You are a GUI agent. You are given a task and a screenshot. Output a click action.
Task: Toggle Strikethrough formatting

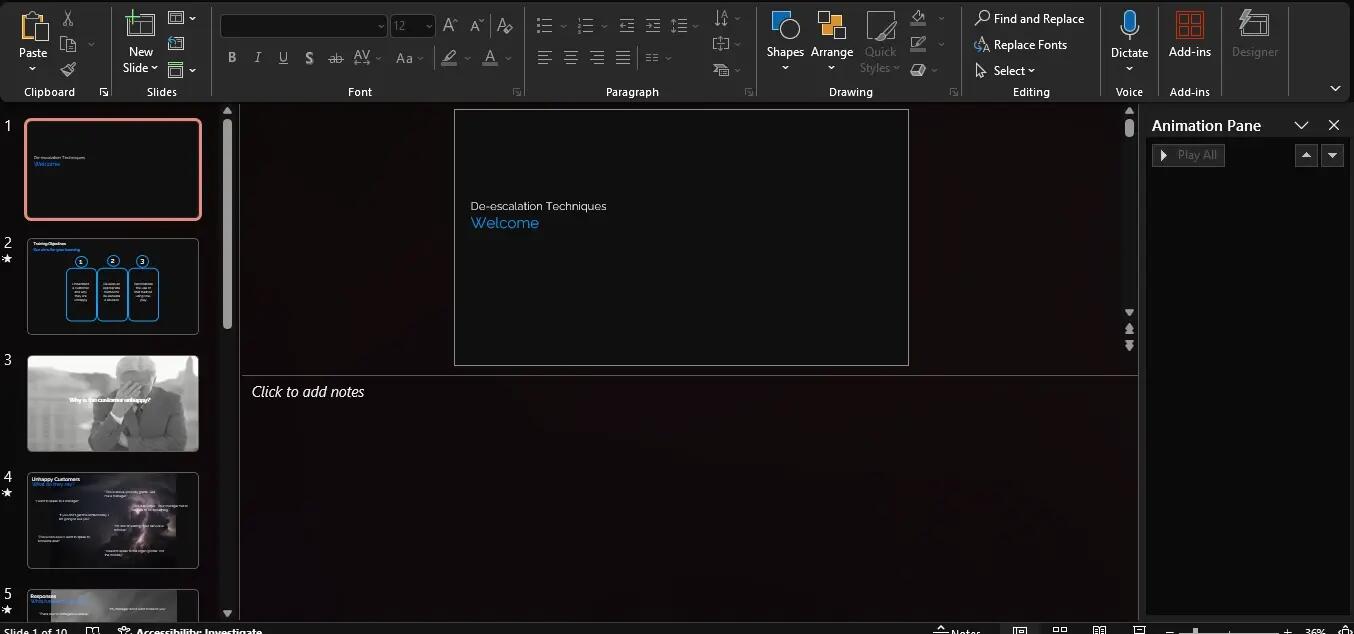tap(336, 58)
